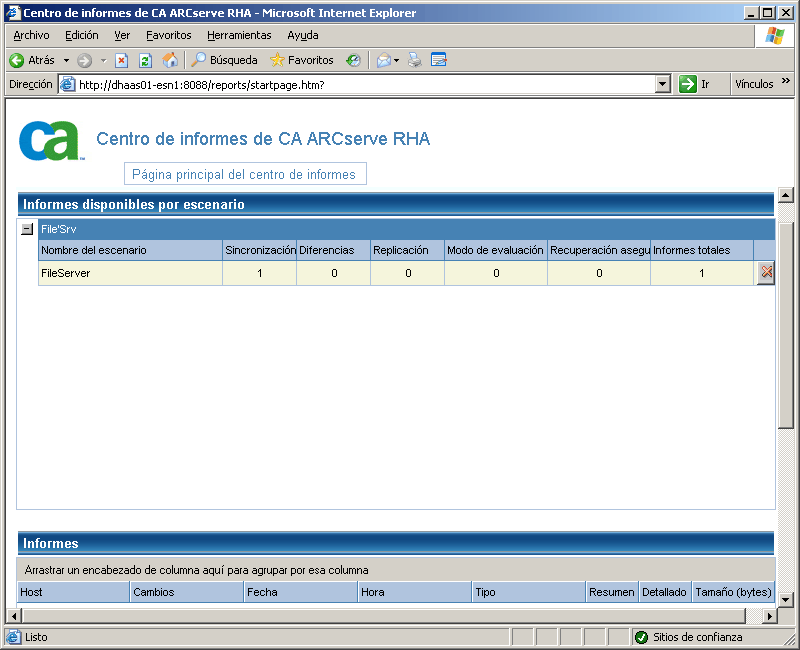Delete the FileServer report with the red X
The height and width of the screenshot is (650, 800).
pos(764,272)
